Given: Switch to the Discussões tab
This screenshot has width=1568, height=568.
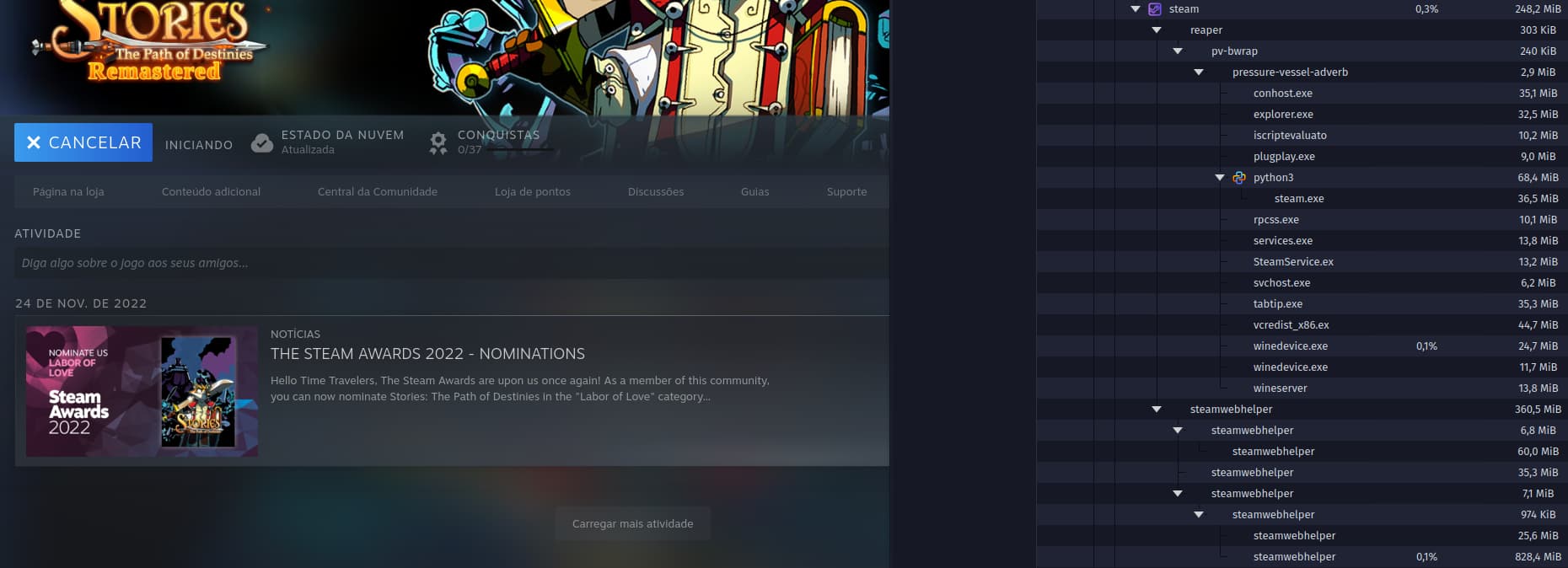Looking at the screenshot, I should point(656,192).
